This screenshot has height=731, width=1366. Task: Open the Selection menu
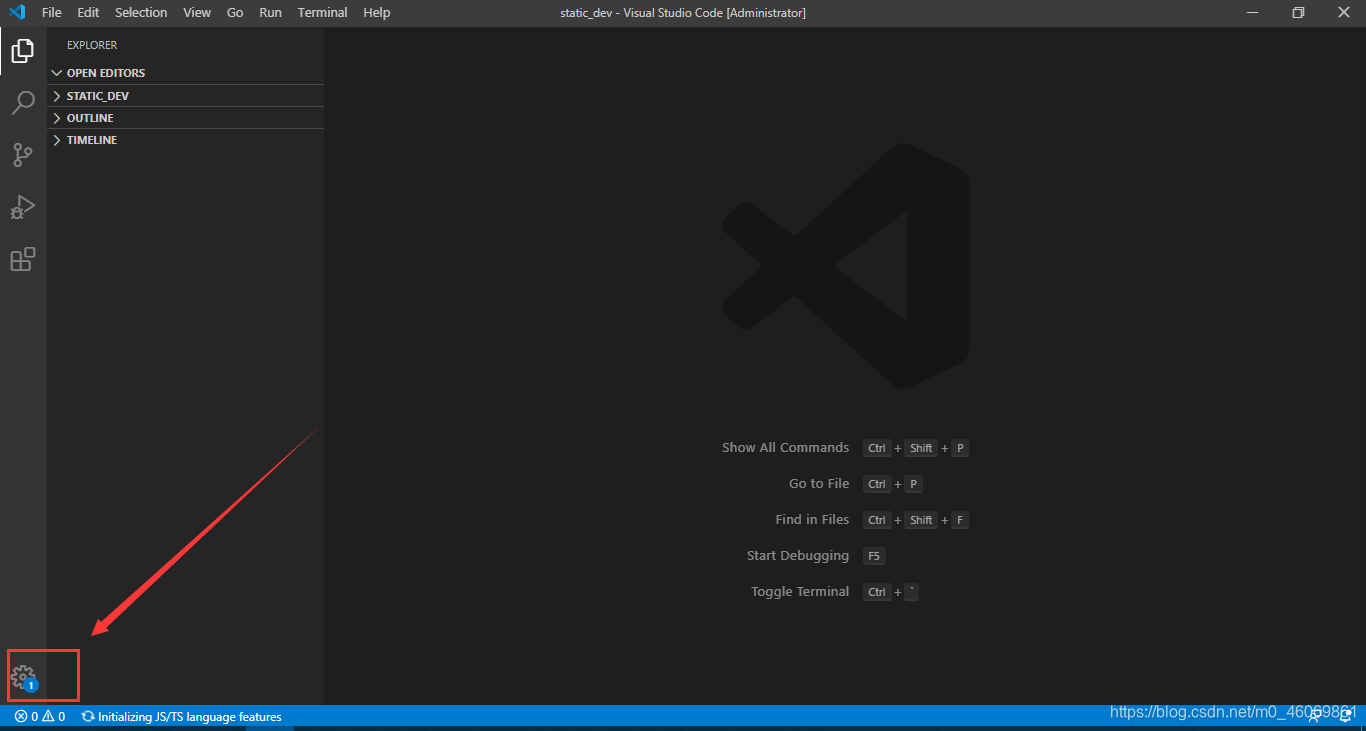141,13
